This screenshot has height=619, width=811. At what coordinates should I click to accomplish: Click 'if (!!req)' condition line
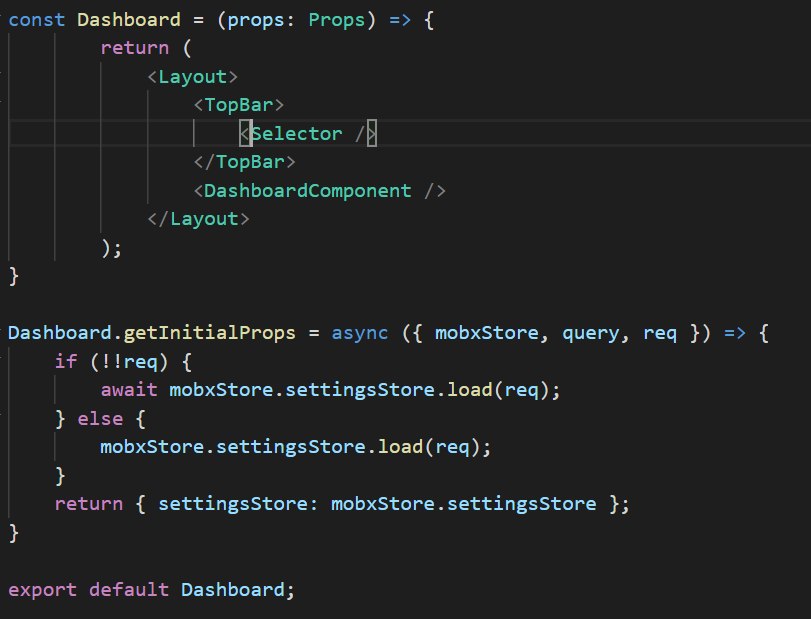coord(123,361)
